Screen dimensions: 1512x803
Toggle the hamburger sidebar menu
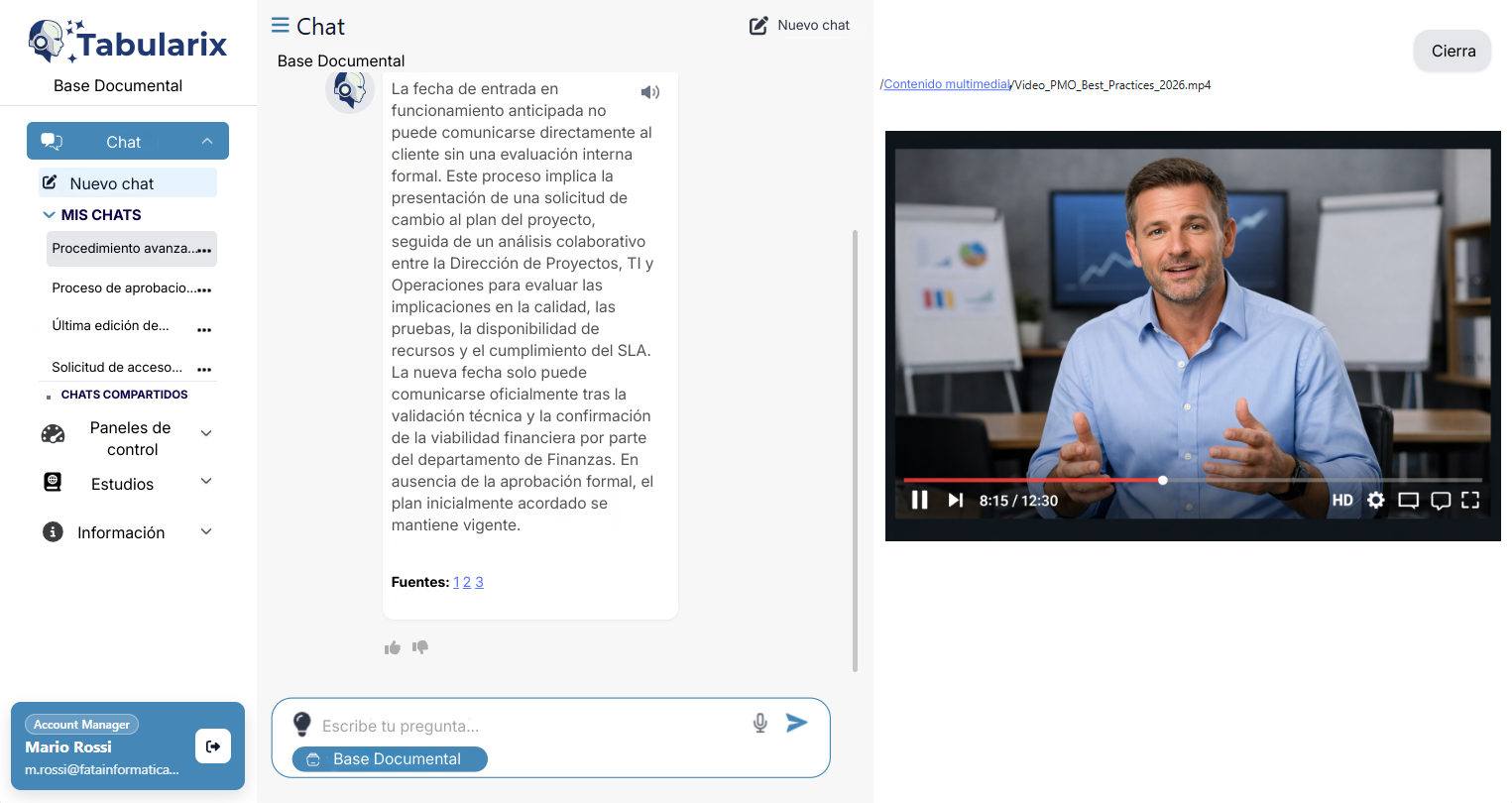(281, 26)
